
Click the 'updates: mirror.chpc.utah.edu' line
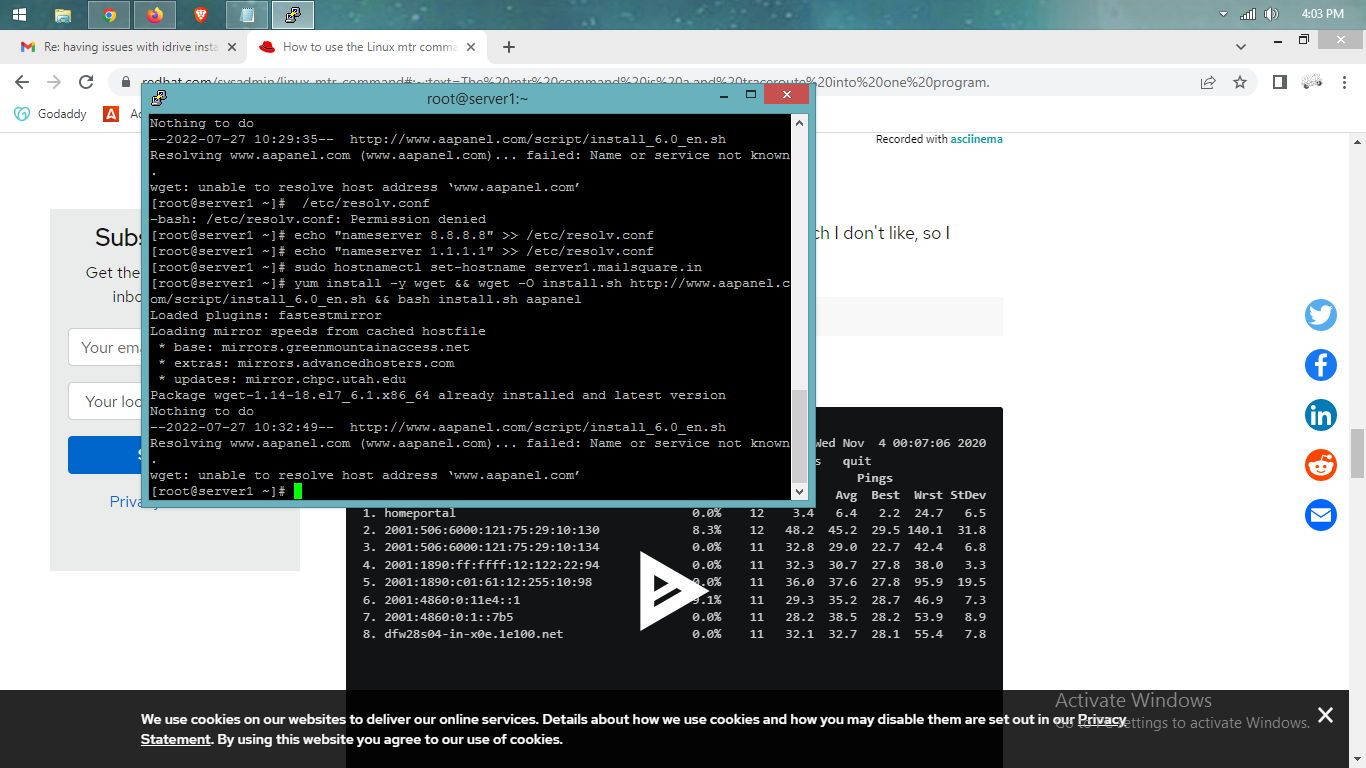(x=282, y=379)
